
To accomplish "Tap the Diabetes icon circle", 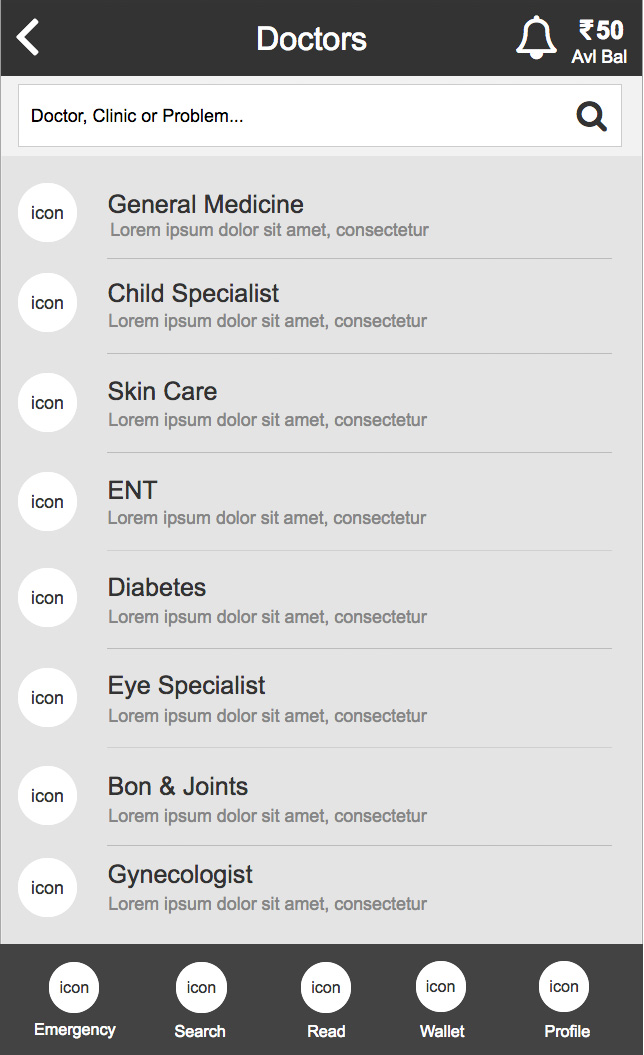I will pos(47,598).
